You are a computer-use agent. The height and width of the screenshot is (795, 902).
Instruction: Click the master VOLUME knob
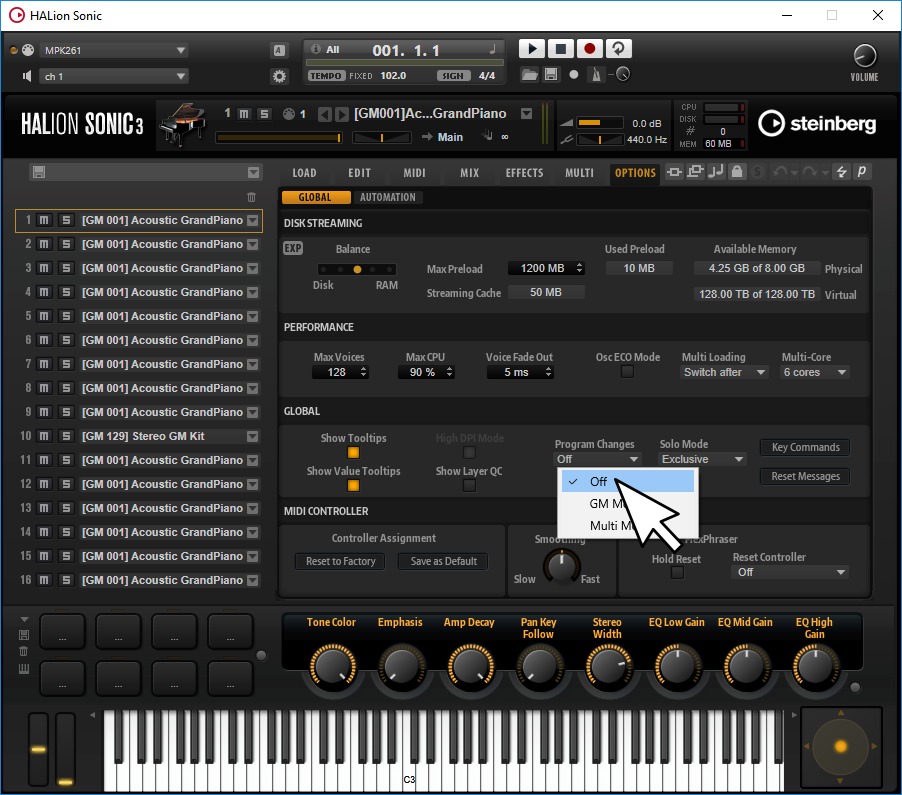[865, 56]
